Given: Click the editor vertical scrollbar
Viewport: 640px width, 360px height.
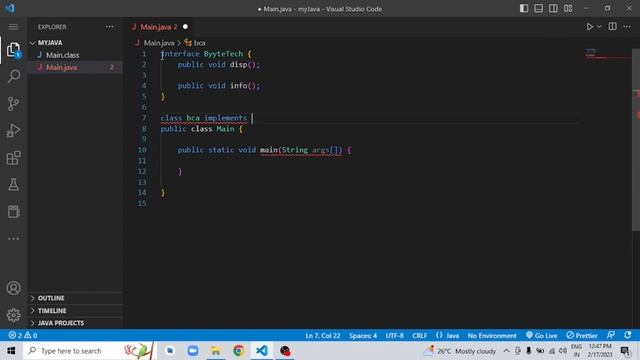Looking at the screenshot, I should pyautogui.click(x=636, y=140).
